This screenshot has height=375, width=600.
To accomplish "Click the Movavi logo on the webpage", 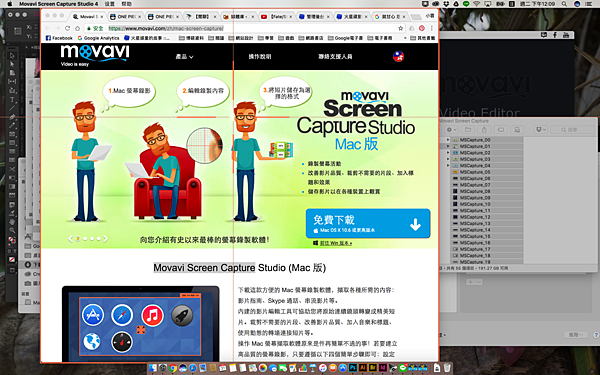I will pos(95,55).
